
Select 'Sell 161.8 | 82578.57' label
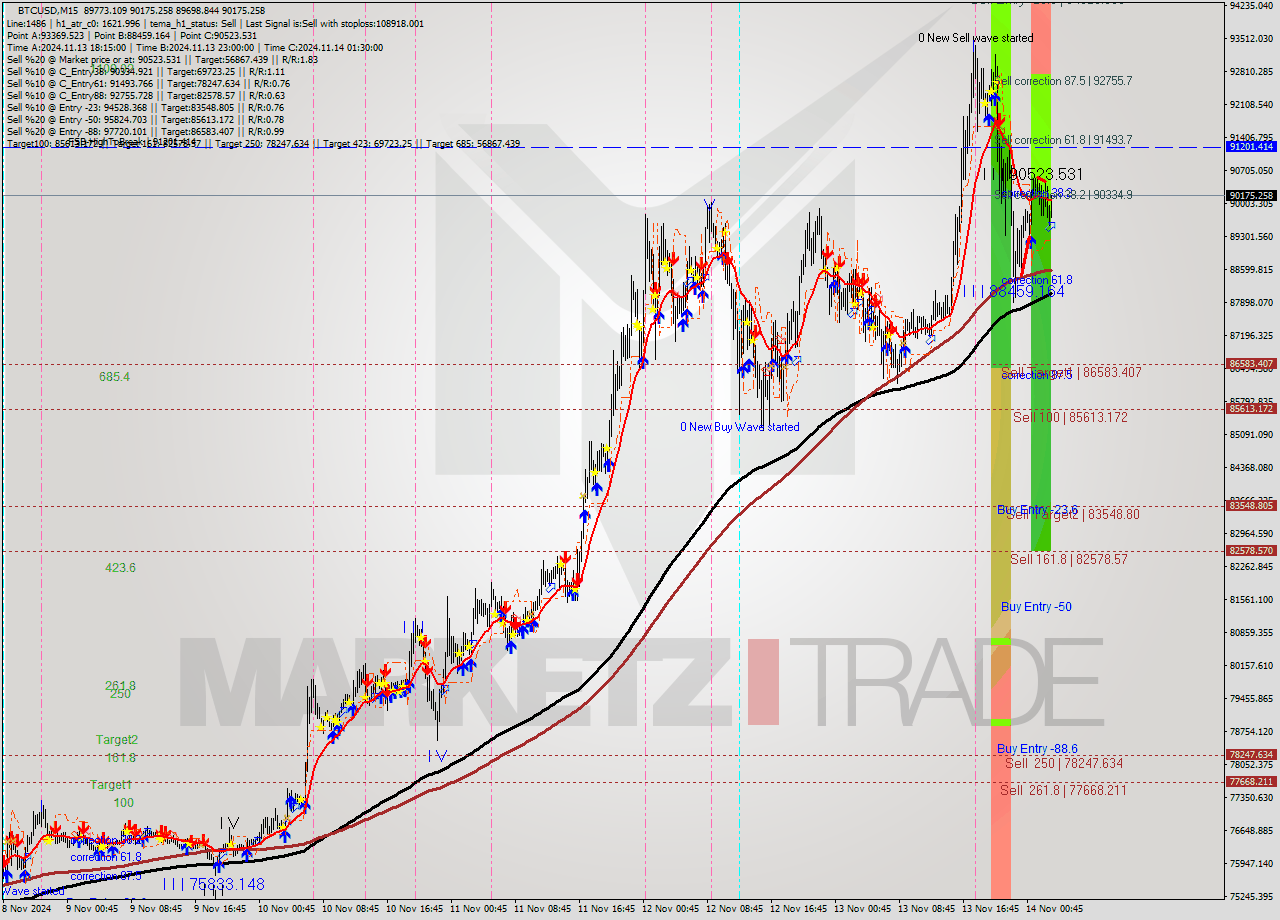click(x=1069, y=559)
